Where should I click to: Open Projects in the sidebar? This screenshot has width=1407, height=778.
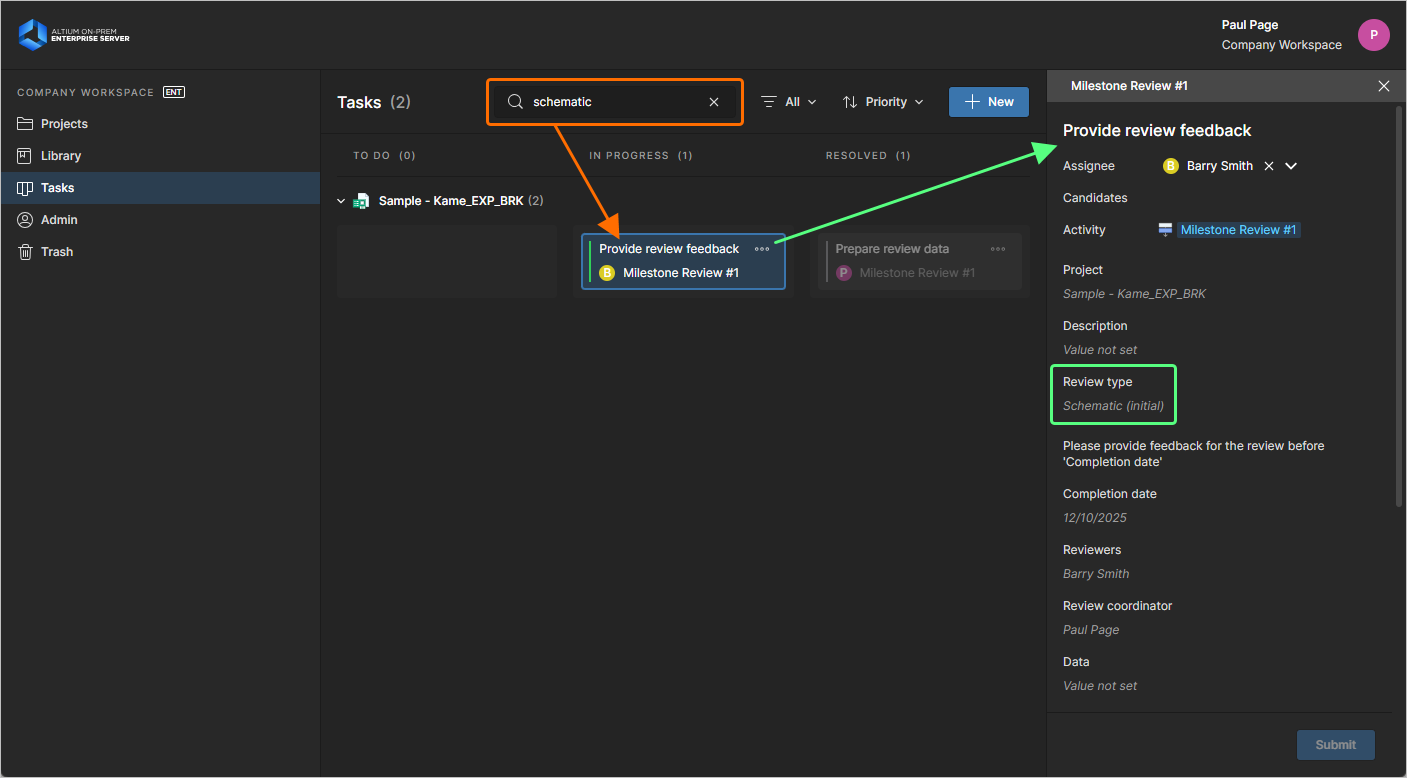[x=64, y=124]
